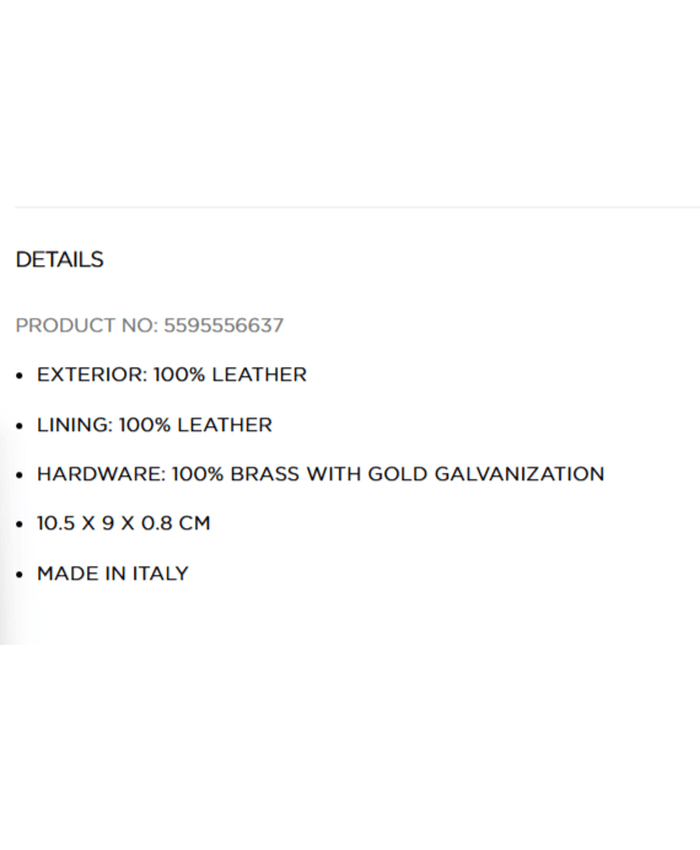Click the word LINING in the list
The image size is (700, 850).
click(x=74, y=425)
